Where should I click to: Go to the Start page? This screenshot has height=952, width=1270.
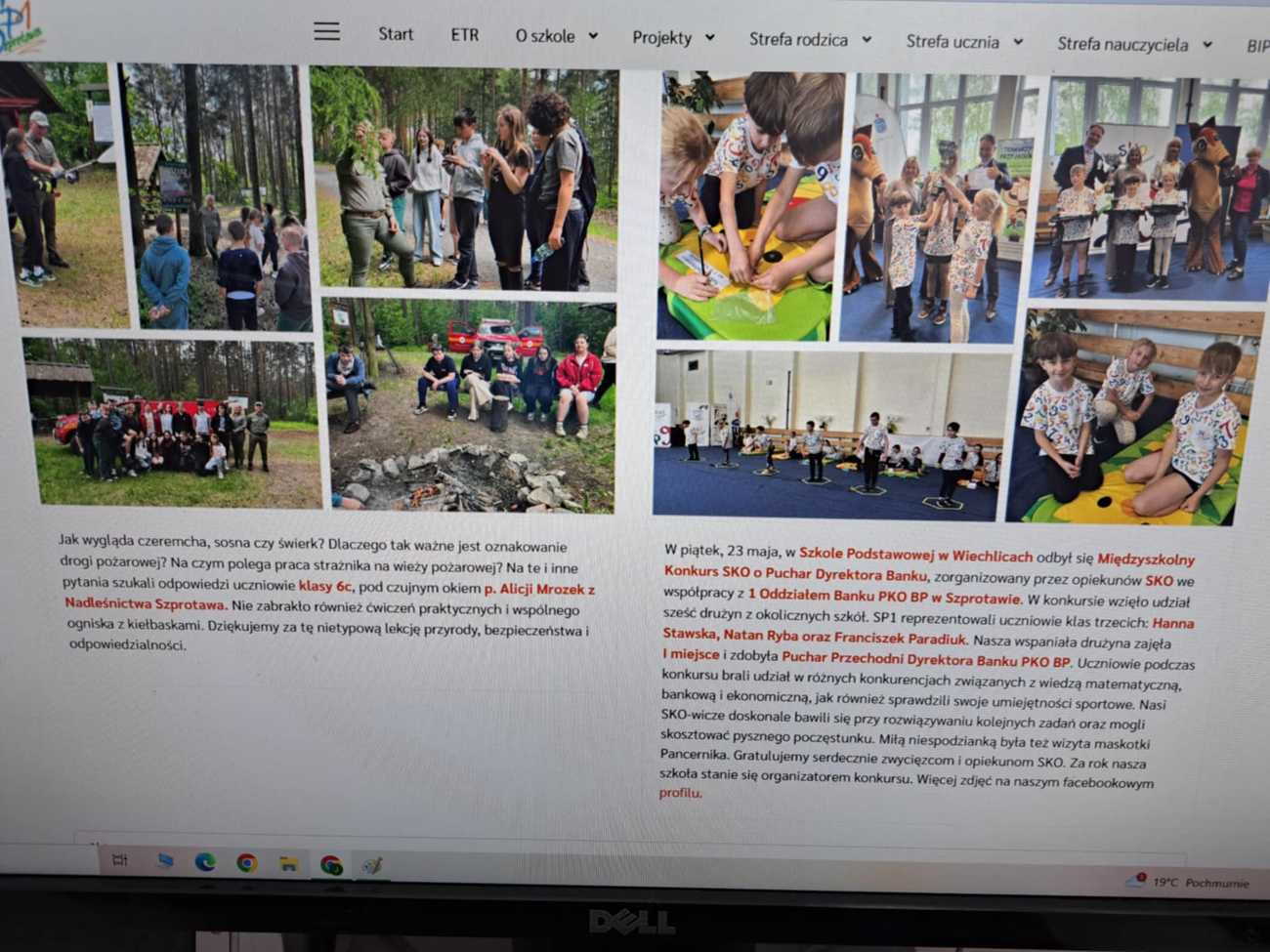396,34
